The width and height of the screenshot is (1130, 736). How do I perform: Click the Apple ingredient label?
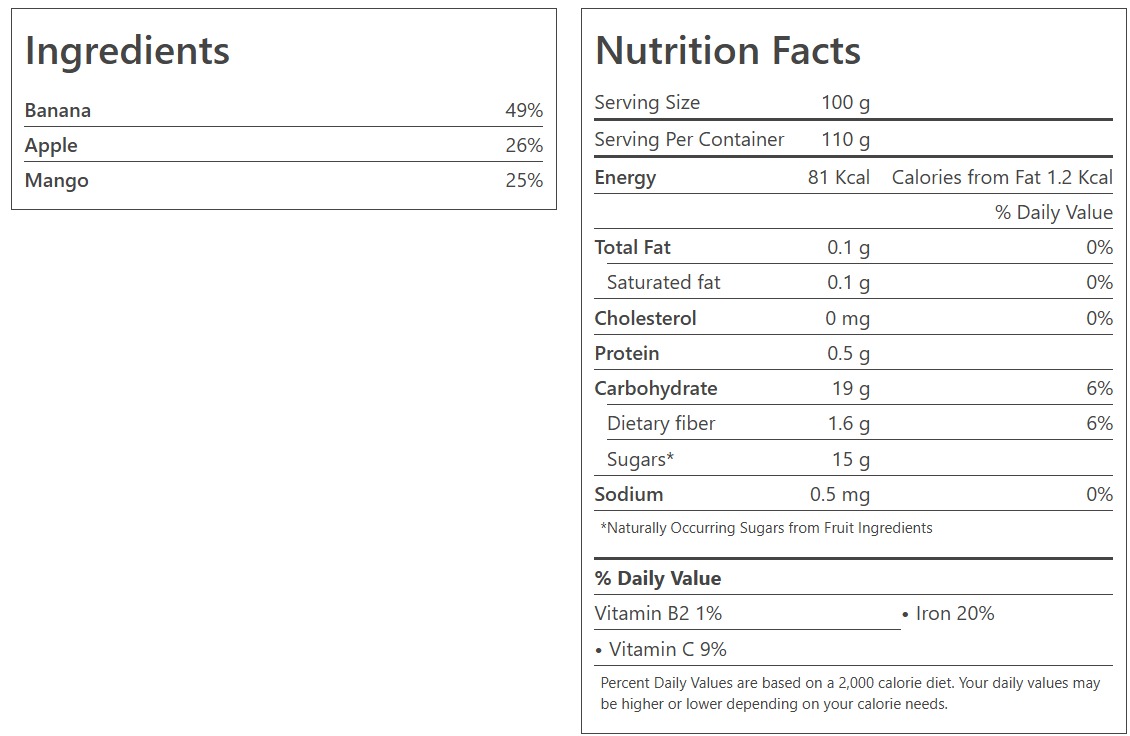pyautogui.click(x=51, y=145)
